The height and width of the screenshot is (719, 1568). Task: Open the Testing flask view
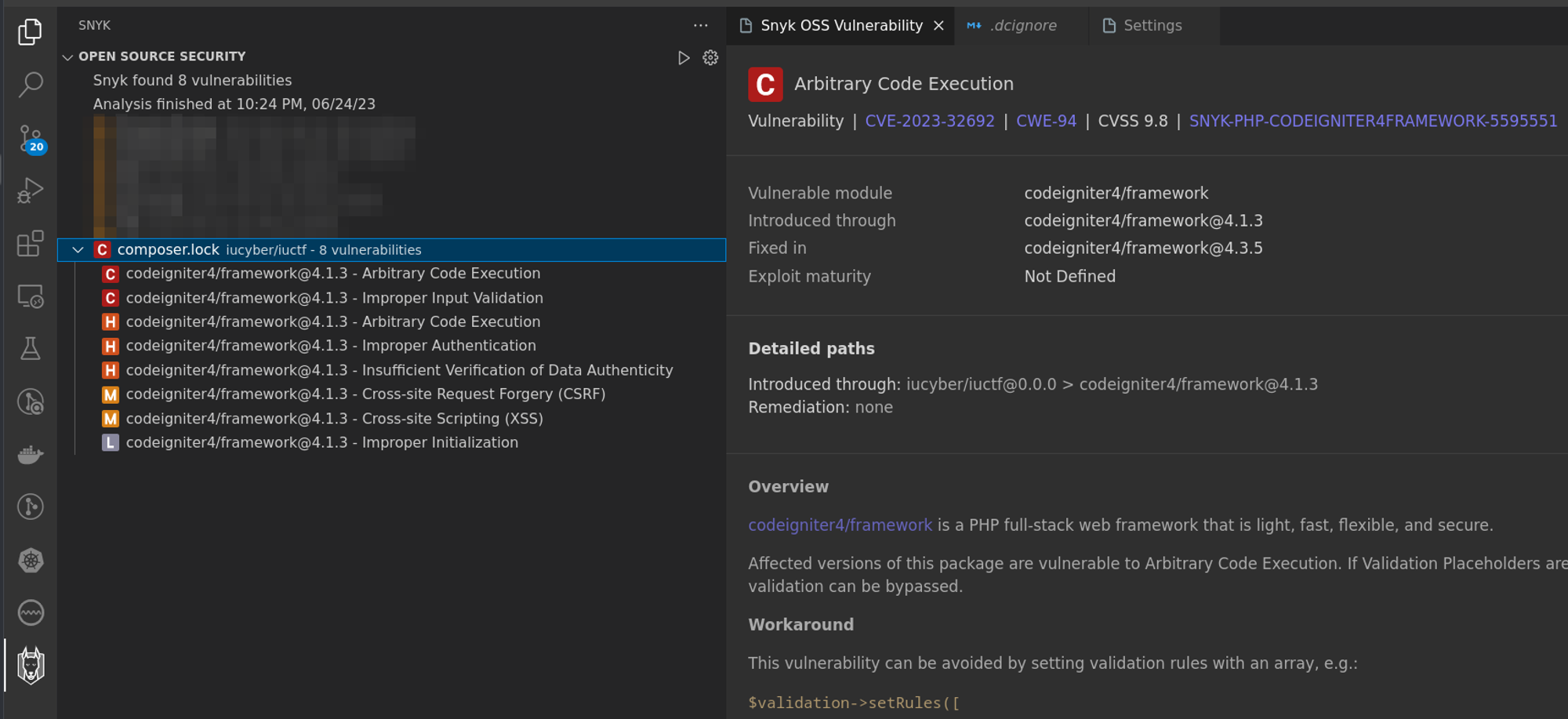point(30,349)
